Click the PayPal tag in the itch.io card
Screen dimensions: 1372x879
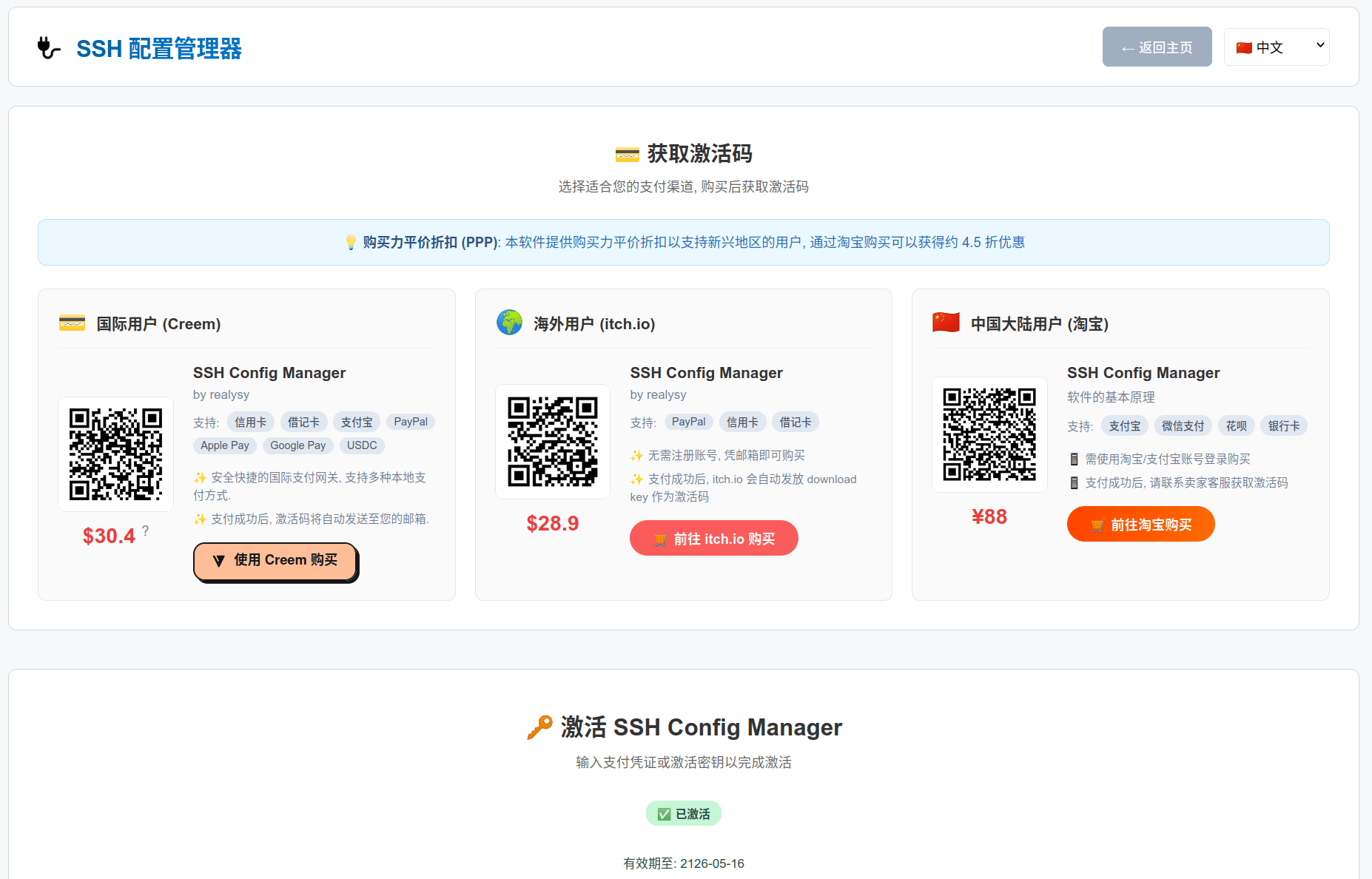click(x=688, y=422)
